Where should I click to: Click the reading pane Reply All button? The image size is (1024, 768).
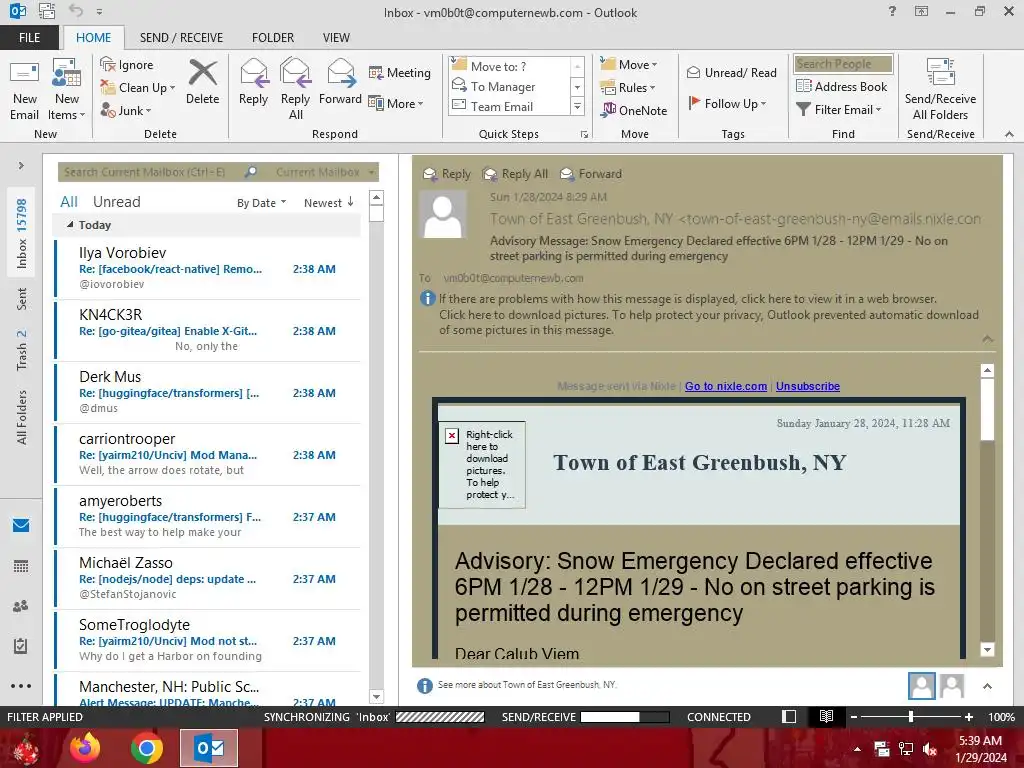[515, 174]
